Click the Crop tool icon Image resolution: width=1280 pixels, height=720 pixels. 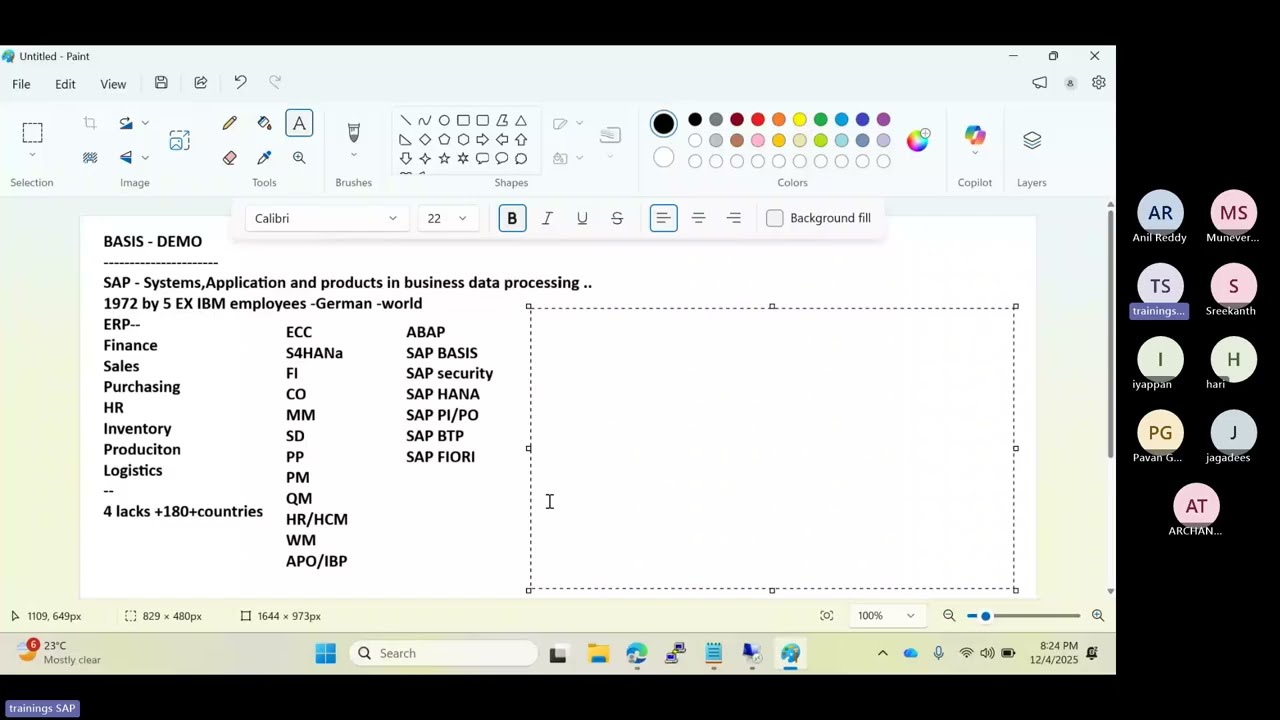(90, 123)
